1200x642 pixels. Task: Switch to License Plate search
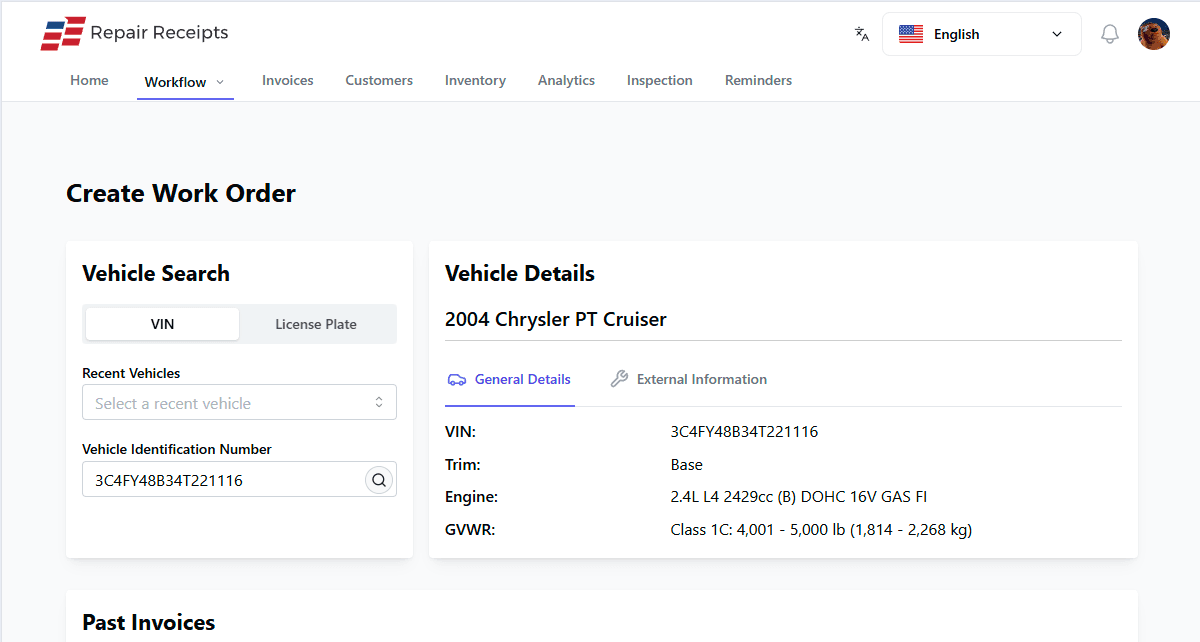point(316,324)
